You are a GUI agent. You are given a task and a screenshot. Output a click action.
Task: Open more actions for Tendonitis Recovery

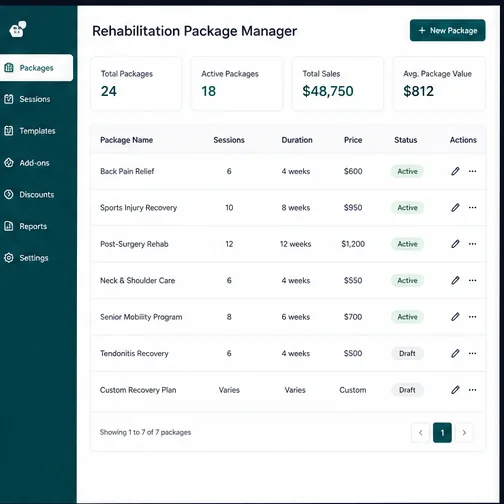(472, 353)
